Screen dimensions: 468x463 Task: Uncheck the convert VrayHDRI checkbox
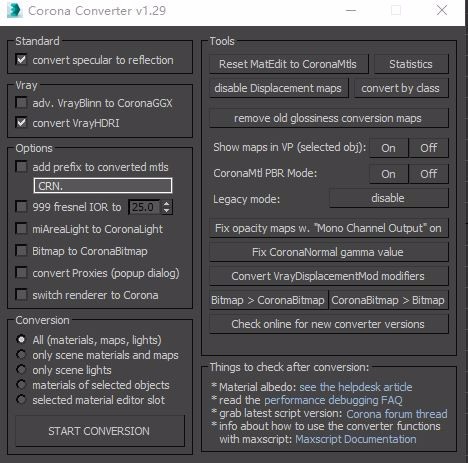[x=21, y=123]
